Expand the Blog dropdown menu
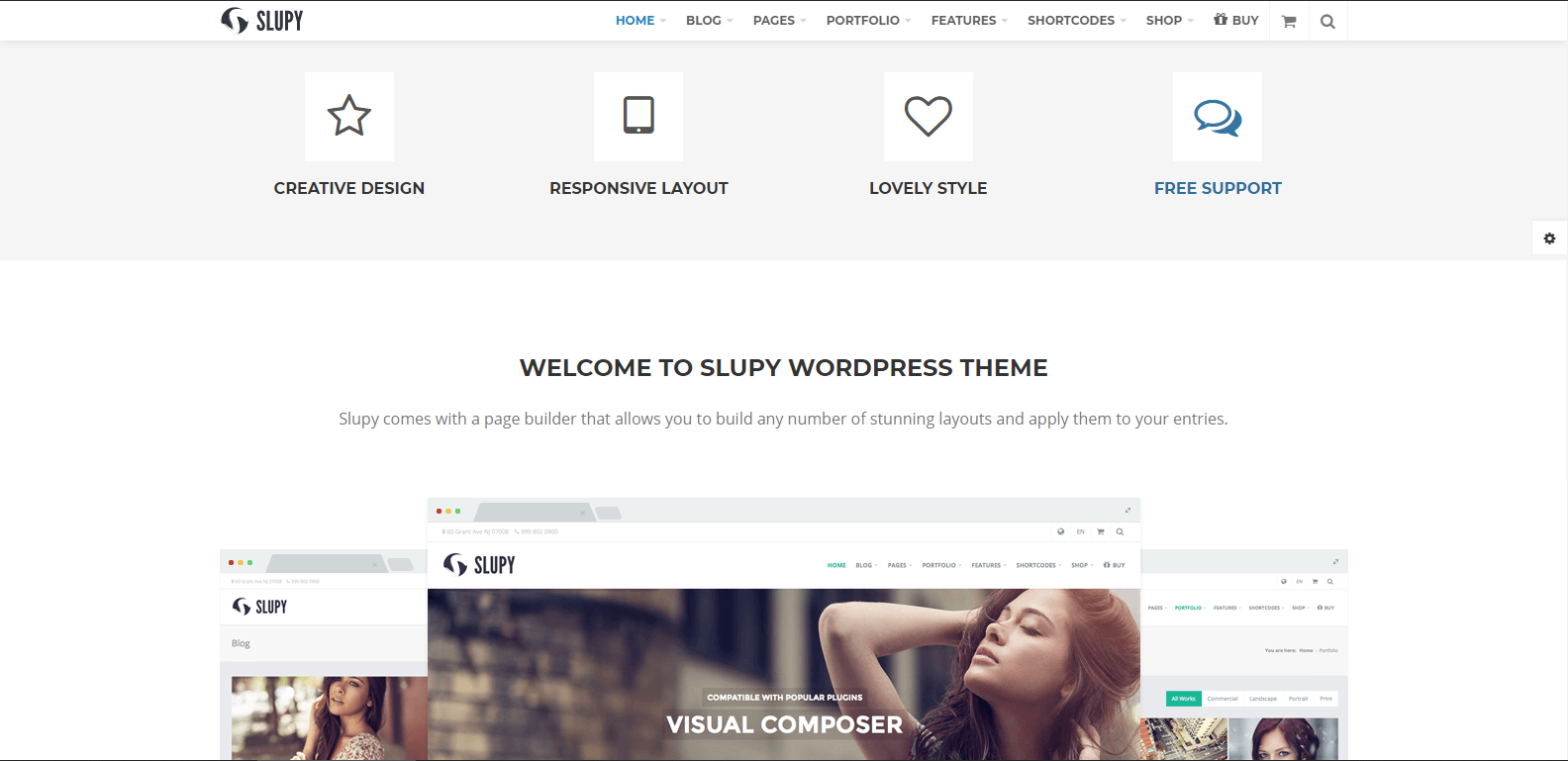 (708, 21)
